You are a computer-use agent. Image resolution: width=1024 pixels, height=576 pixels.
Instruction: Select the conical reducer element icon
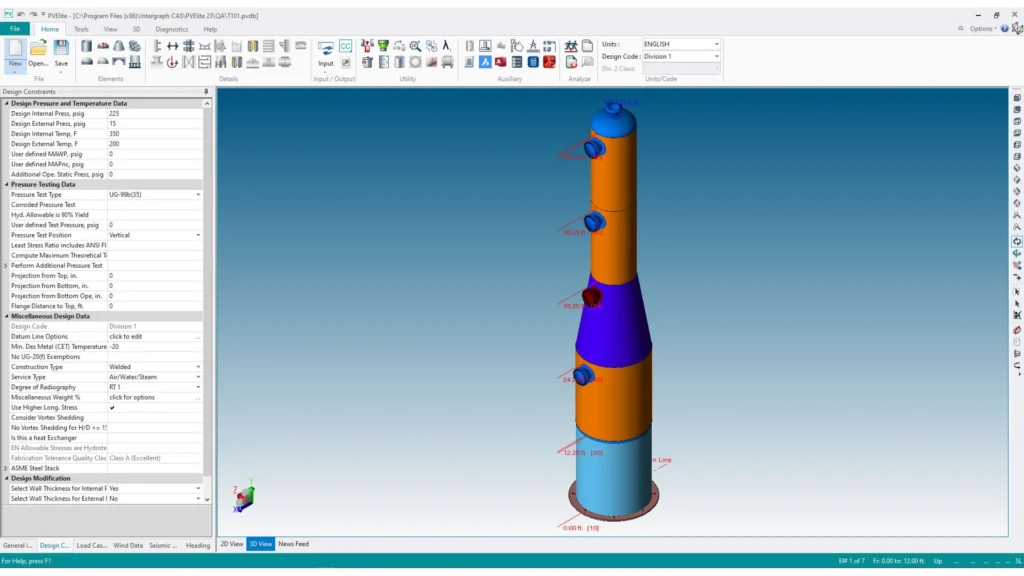(119, 46)
